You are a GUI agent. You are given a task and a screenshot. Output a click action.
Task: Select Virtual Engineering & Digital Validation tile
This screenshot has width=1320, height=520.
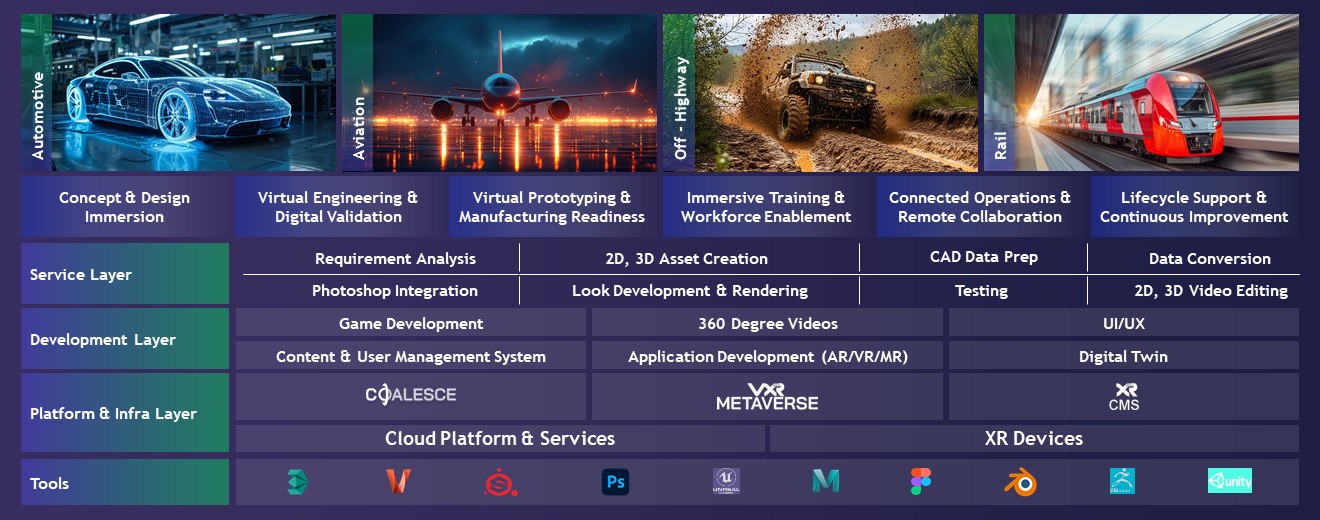pos(338,207)
